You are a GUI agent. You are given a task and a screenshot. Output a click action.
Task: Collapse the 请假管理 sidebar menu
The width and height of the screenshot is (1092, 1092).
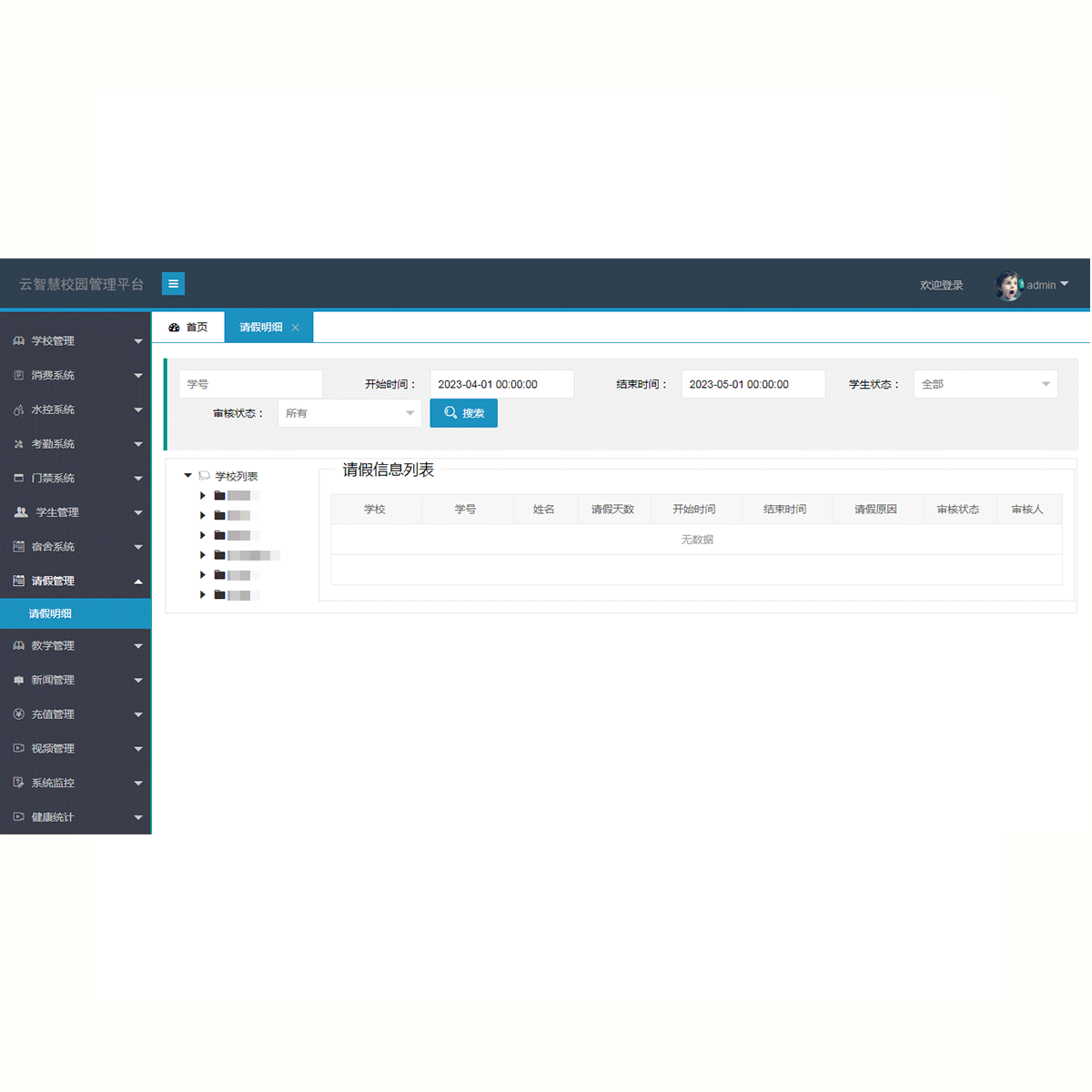[76, 581]
